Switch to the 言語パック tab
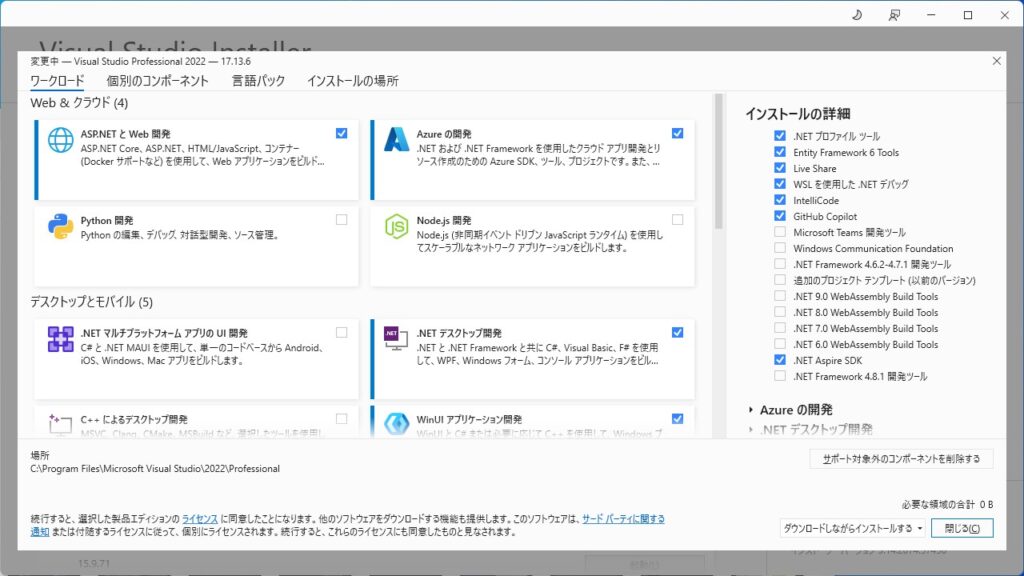 pos(259,81)
